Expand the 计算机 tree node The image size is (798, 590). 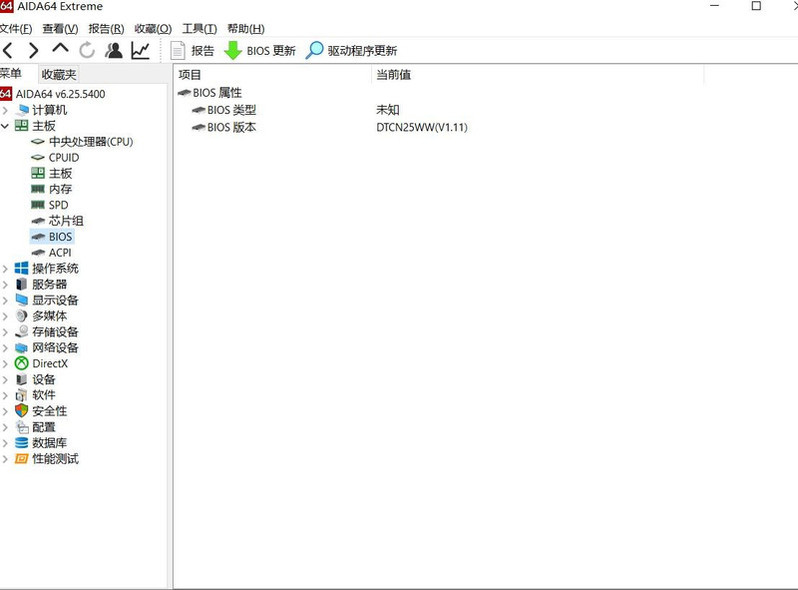pyautogui.click(x=6, y=110)
